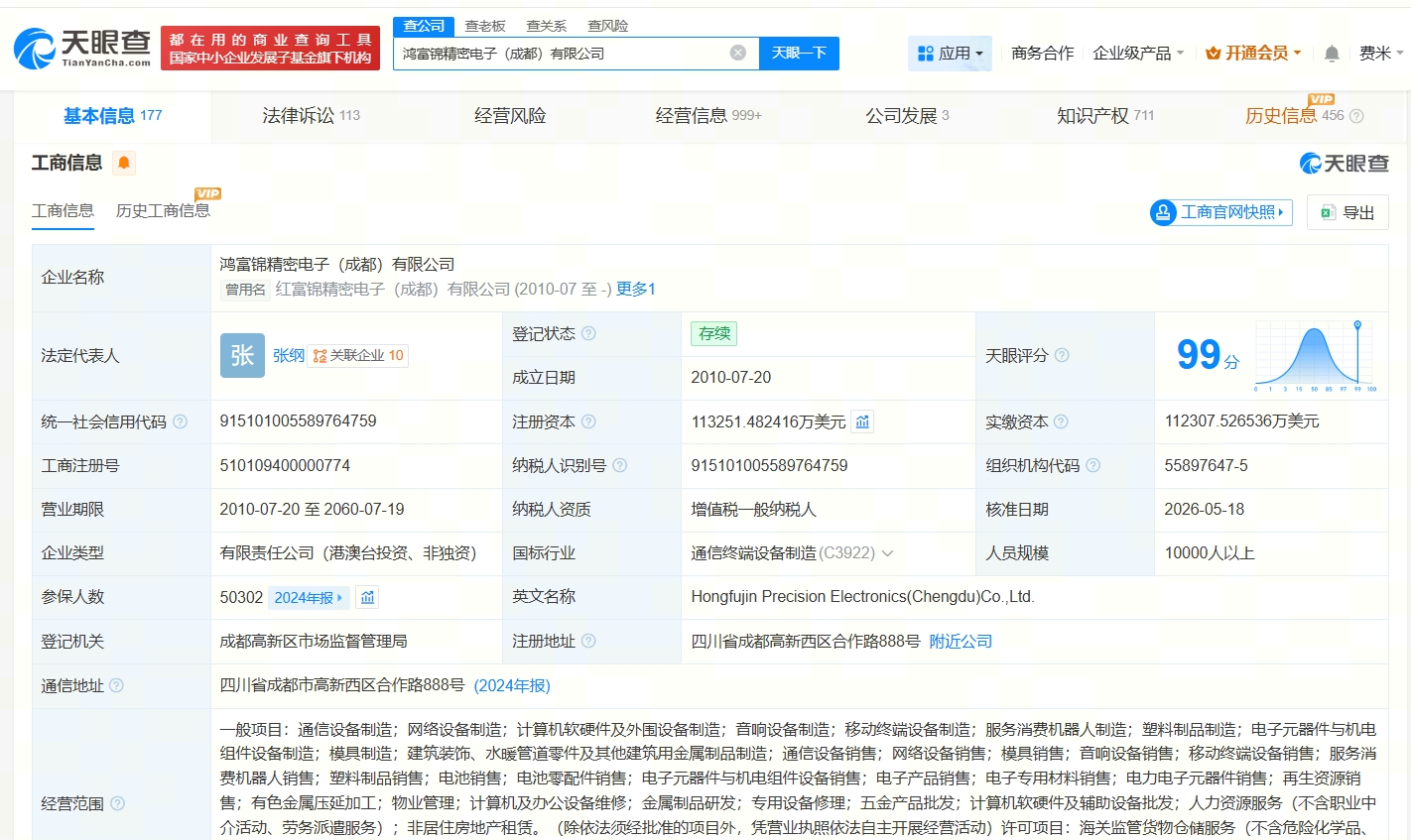
Task: Expand former names via 更多1
Action: [636, 289]
